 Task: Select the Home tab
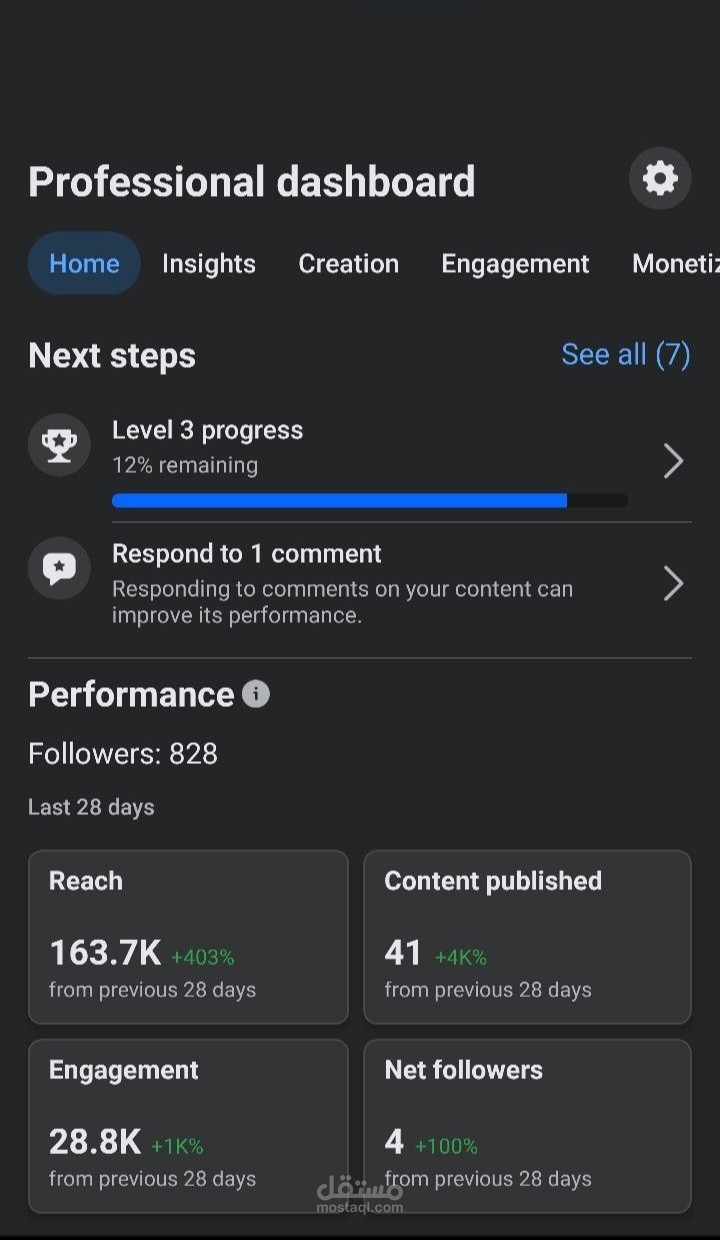[x=84, y=263]
